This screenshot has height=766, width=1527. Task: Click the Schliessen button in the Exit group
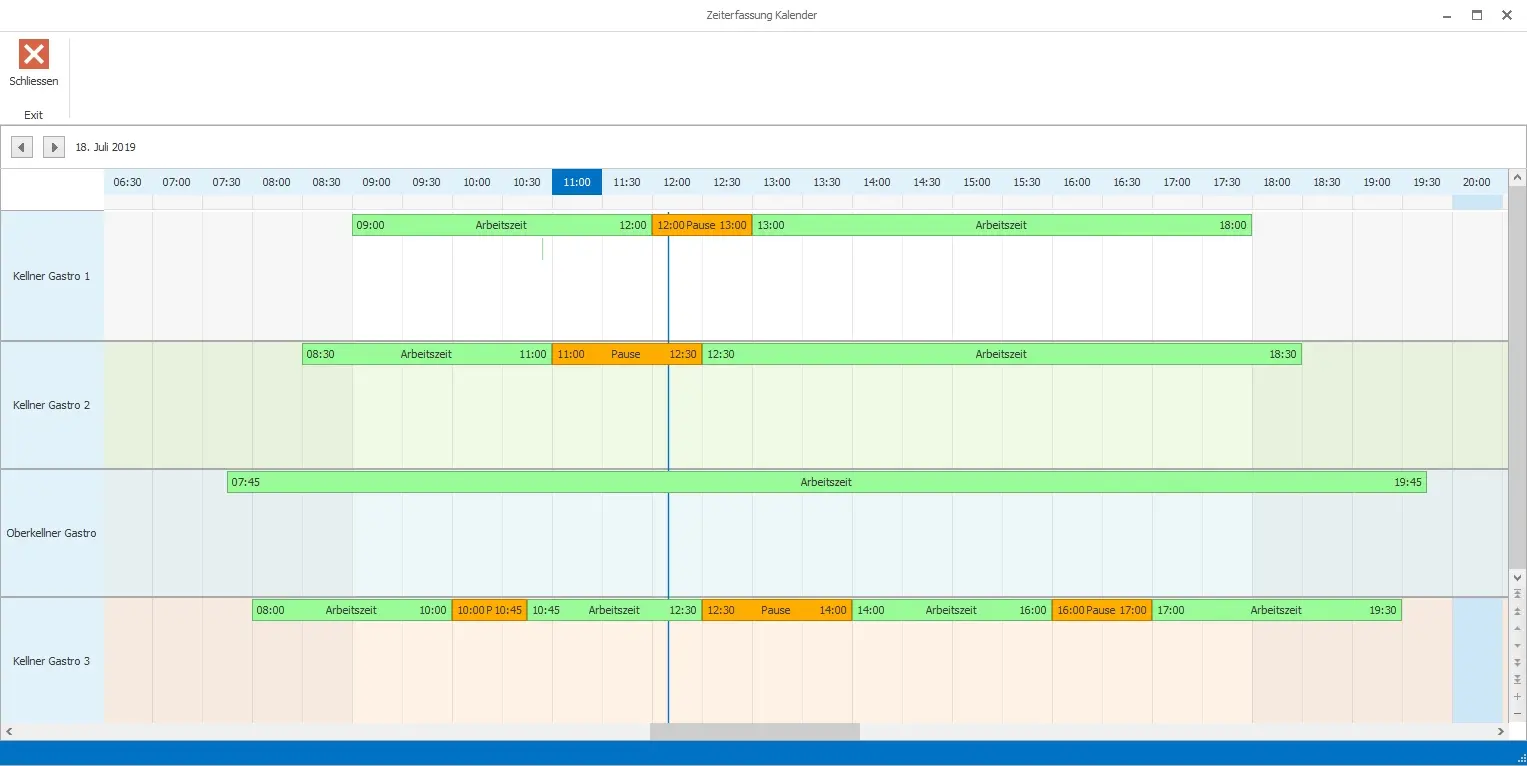point(33,68)
